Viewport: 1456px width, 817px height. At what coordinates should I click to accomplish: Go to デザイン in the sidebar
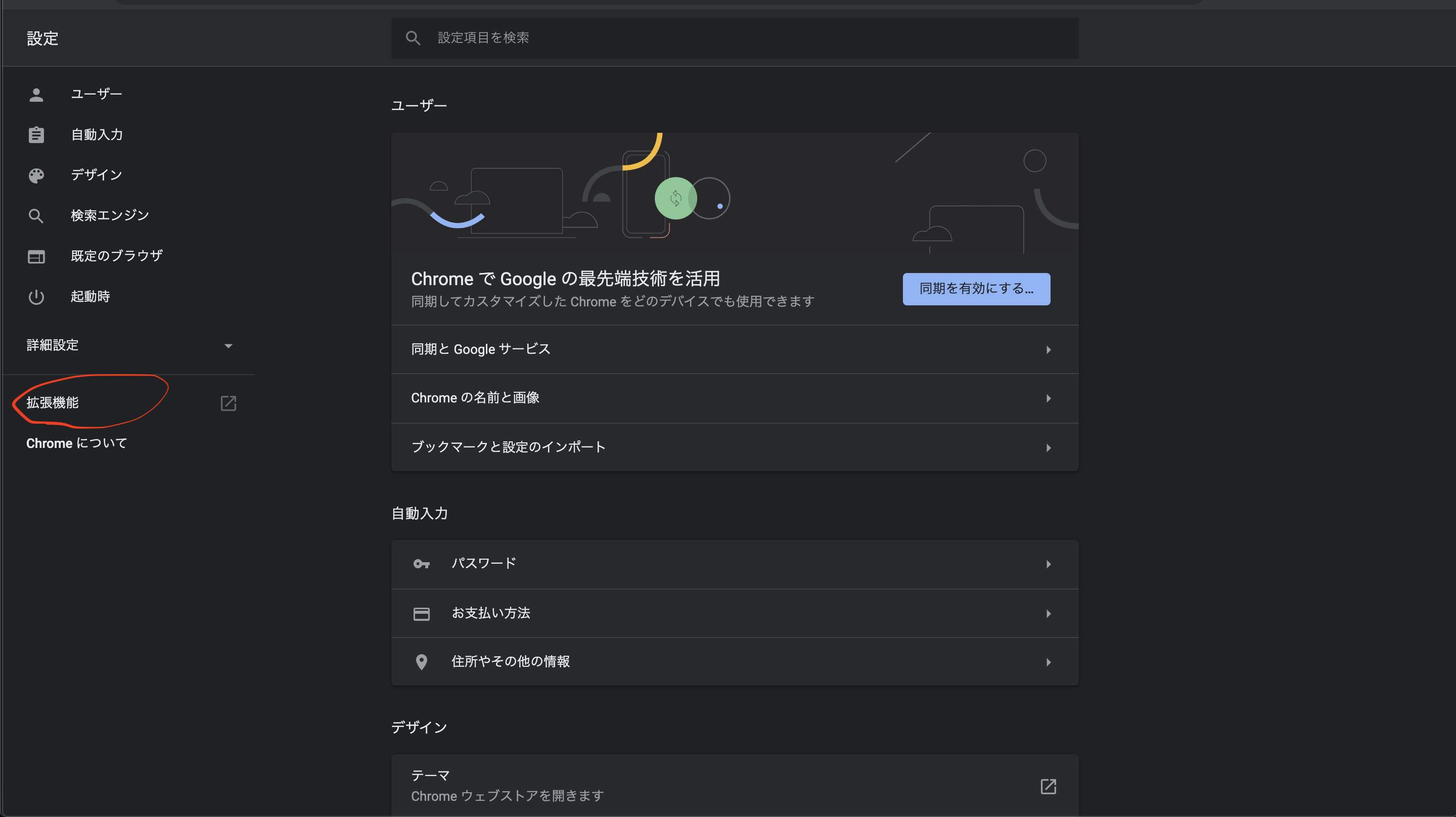97,175
